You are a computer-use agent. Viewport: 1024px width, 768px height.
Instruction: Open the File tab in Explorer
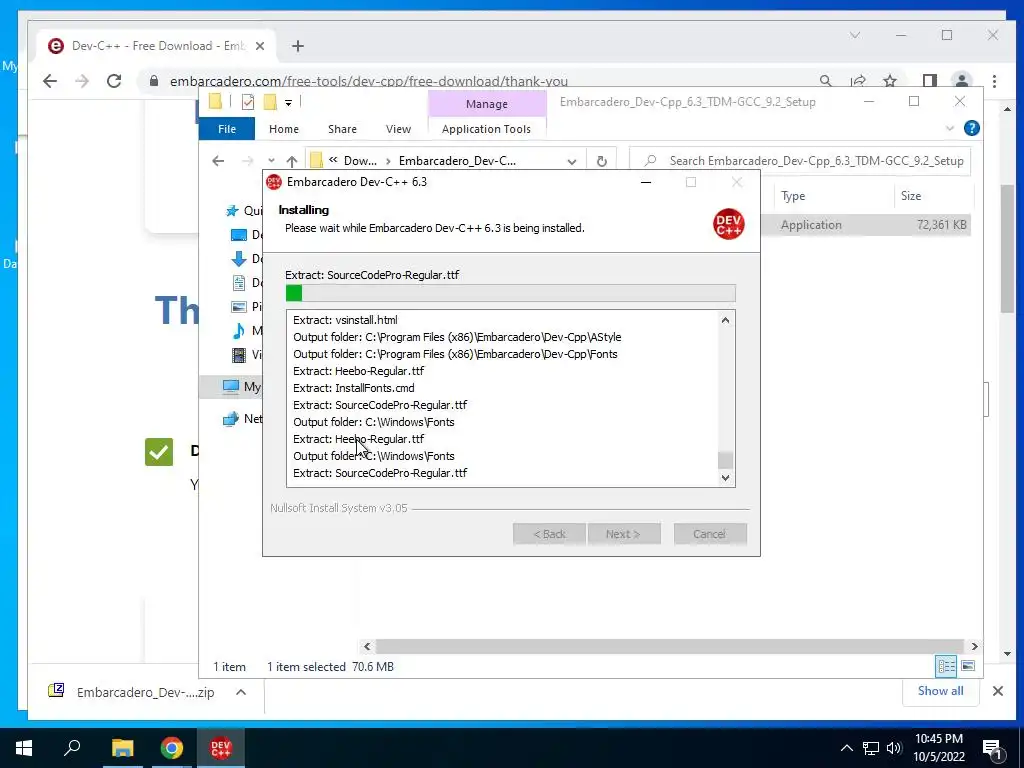[227, 129]
